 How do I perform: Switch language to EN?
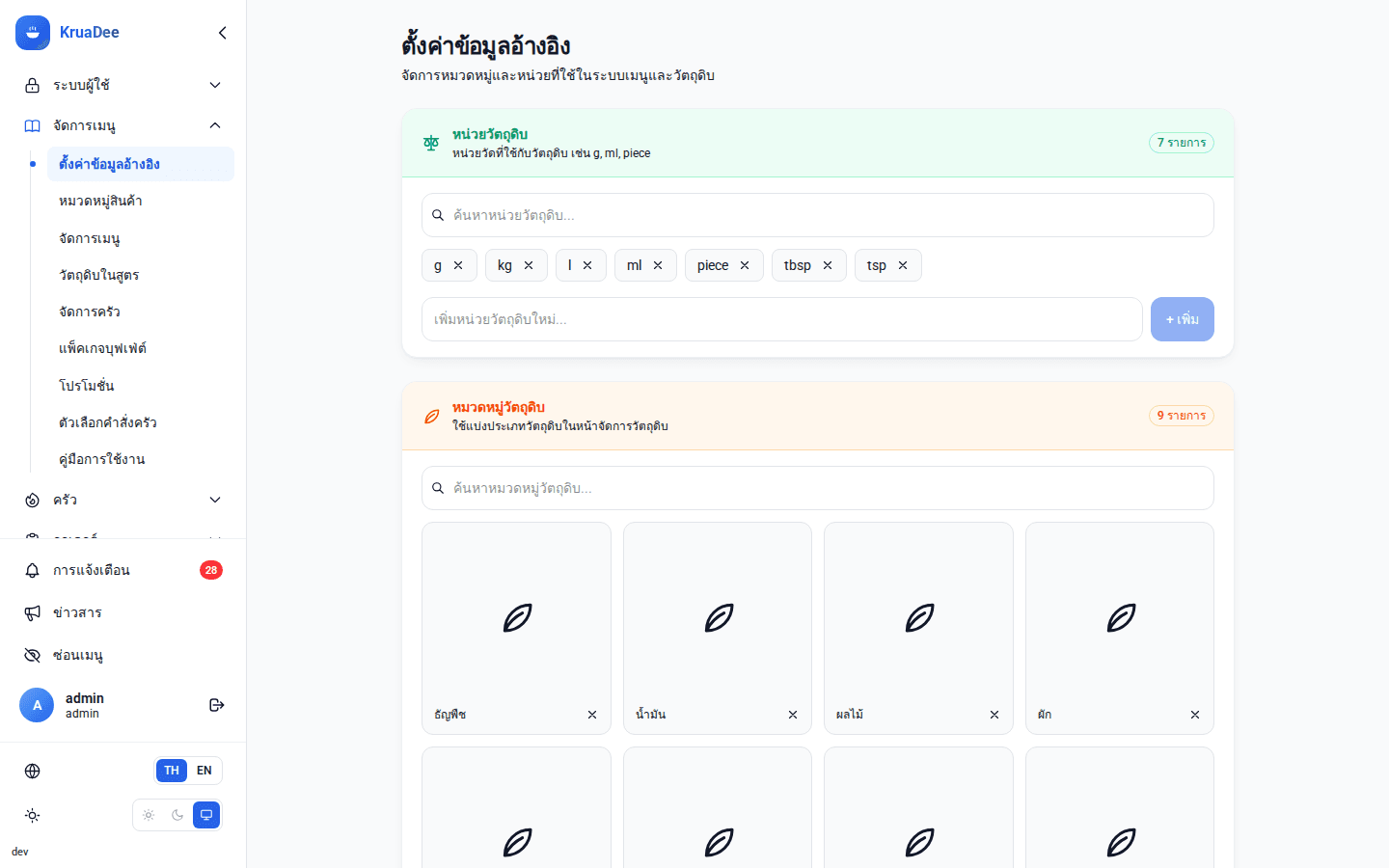pyautogui.click(x=204, y=771)
